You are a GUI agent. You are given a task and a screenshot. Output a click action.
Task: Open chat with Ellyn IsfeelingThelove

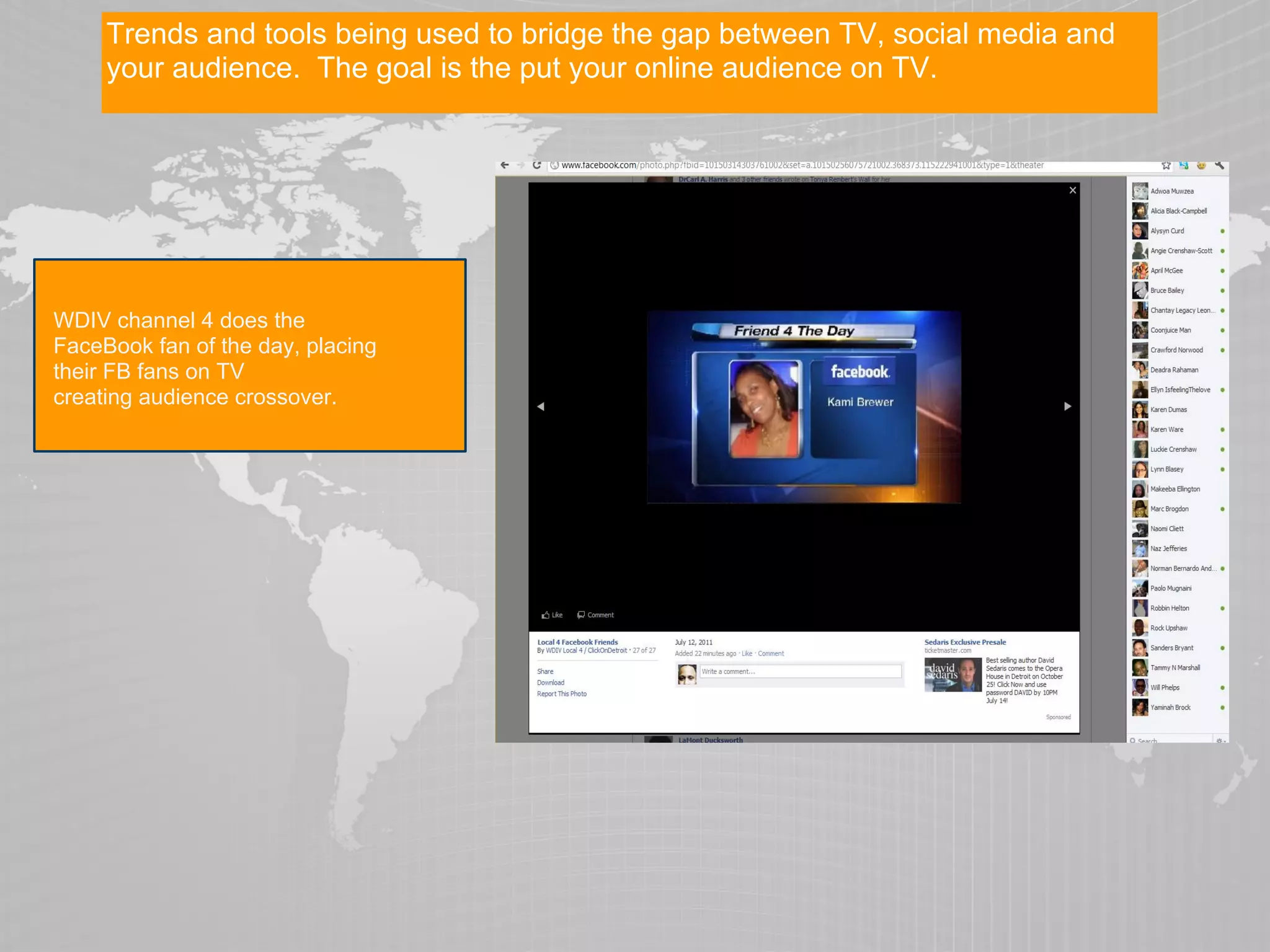[1177, 390]
